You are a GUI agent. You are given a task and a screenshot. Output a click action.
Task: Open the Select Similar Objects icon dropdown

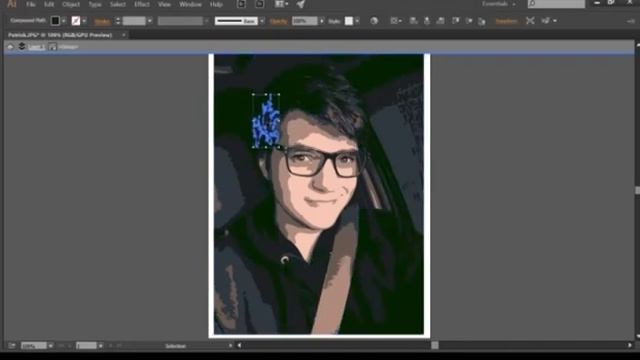coord(549,21)
